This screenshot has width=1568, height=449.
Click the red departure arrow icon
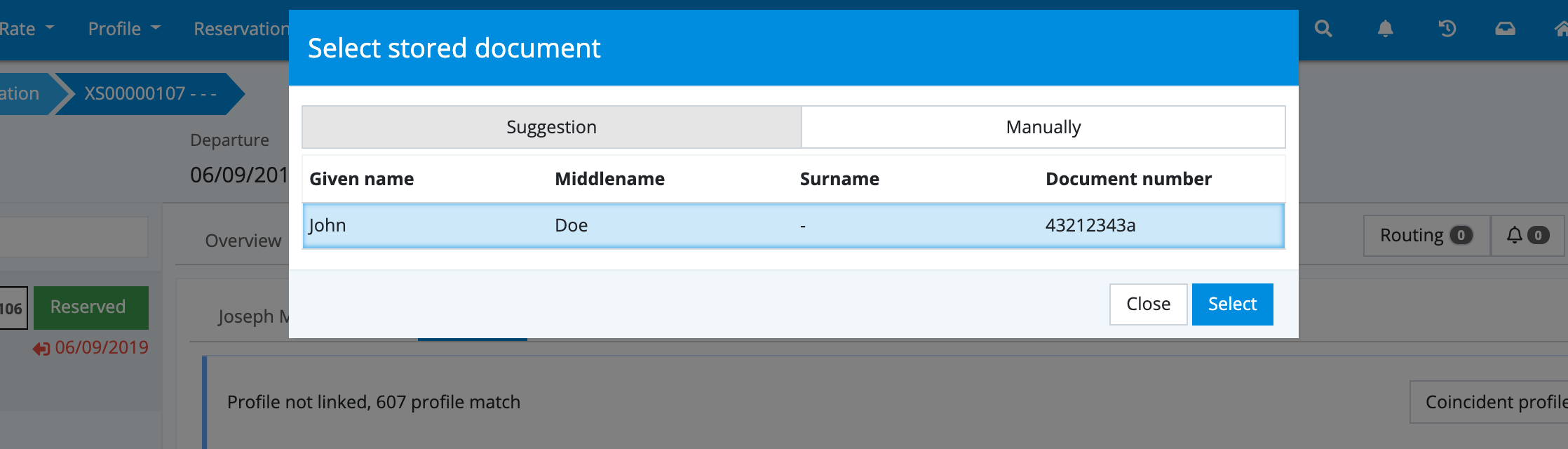[41, 349]
